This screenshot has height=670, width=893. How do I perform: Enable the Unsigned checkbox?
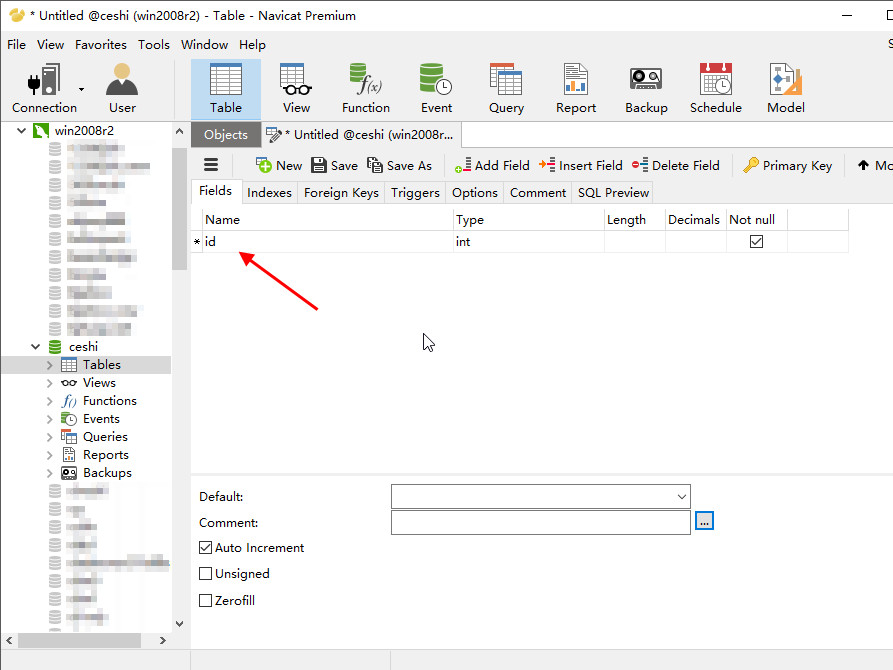[x=206, y=574]
